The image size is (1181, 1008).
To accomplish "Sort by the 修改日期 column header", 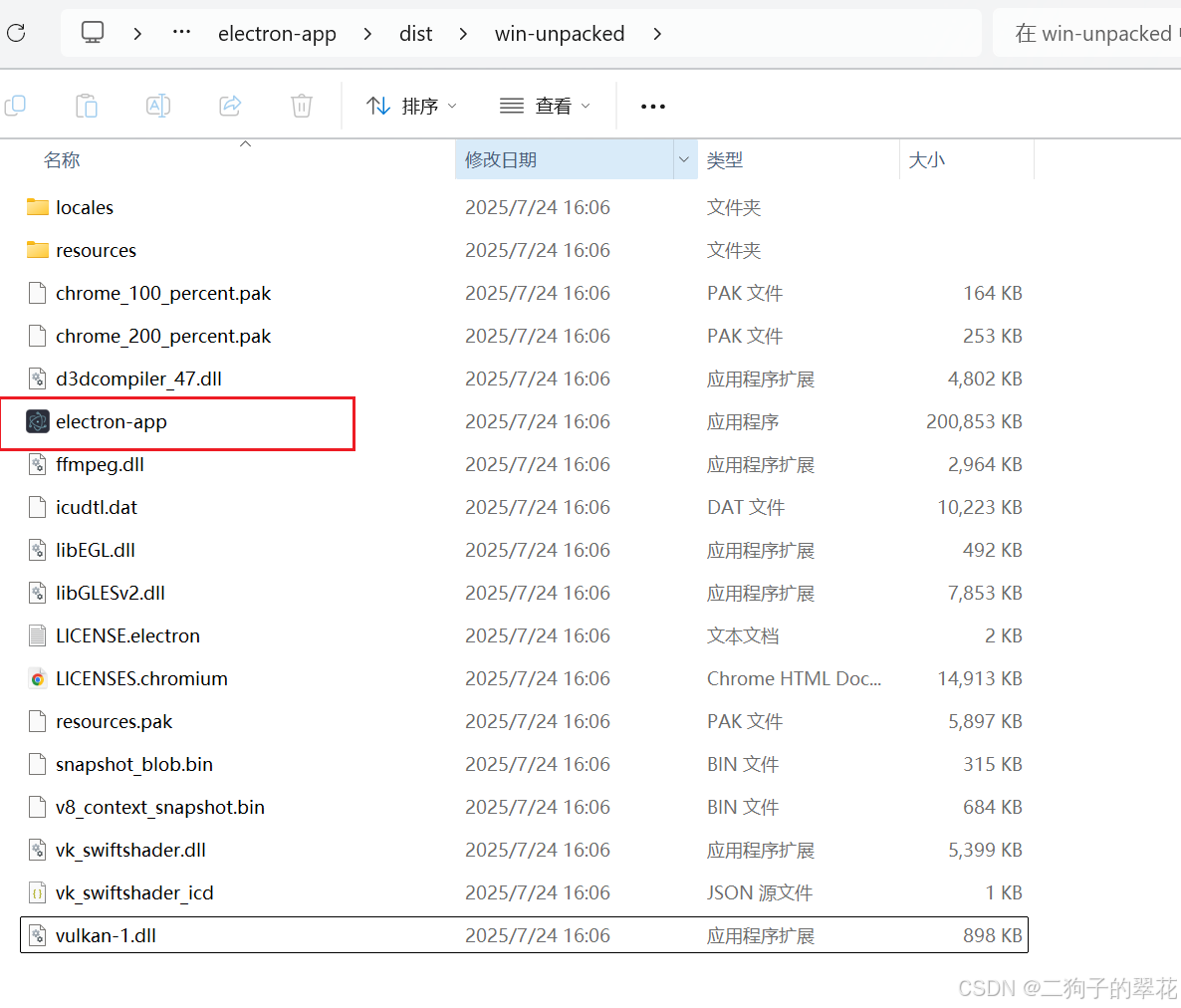I will pyautogui.click(x=500, y=160).
